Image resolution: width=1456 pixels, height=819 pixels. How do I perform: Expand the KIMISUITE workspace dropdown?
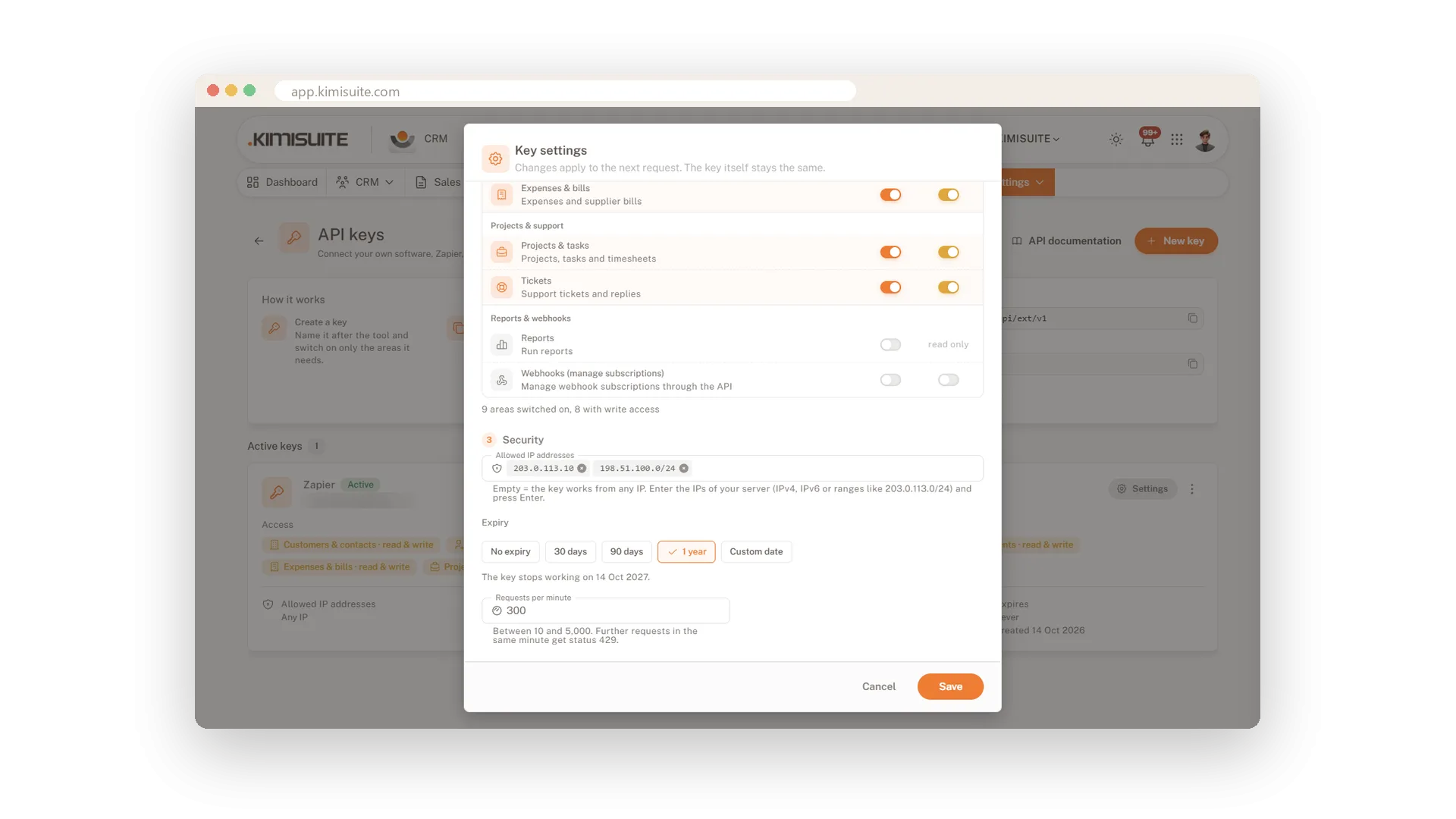[1030, 139]
